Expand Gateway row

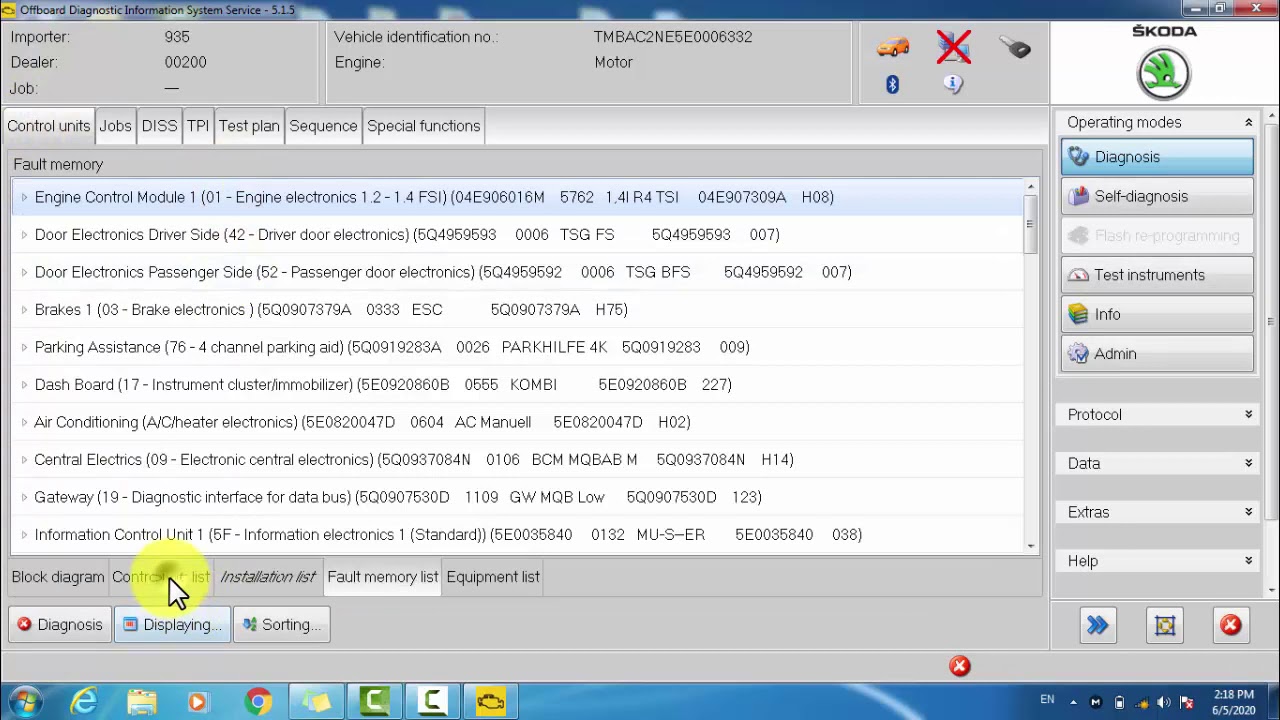point(24,497)
